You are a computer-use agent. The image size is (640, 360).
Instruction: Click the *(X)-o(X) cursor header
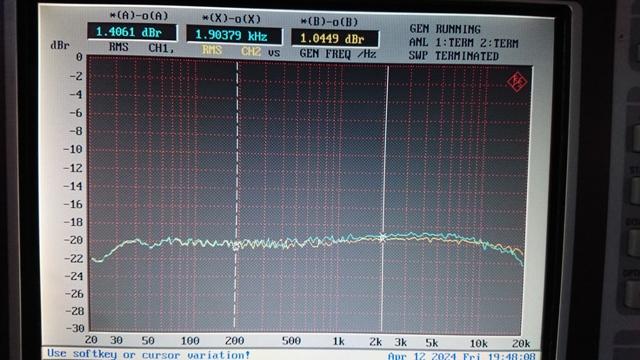click(x=231, y=19)
